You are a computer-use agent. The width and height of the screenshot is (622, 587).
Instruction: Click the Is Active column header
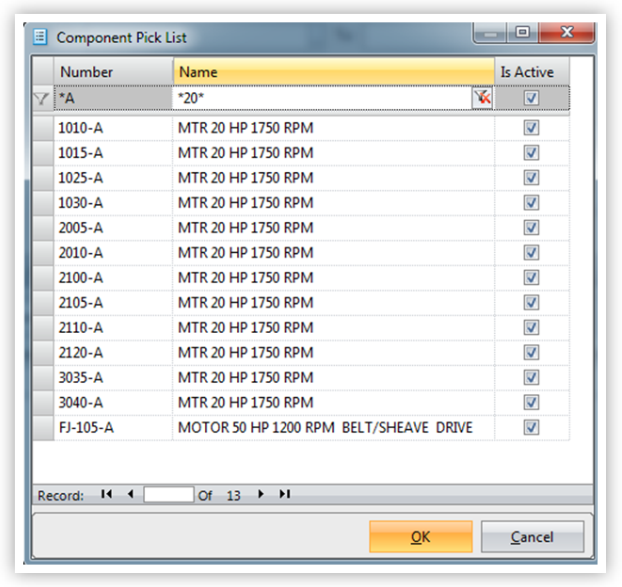tap(532, 72)
